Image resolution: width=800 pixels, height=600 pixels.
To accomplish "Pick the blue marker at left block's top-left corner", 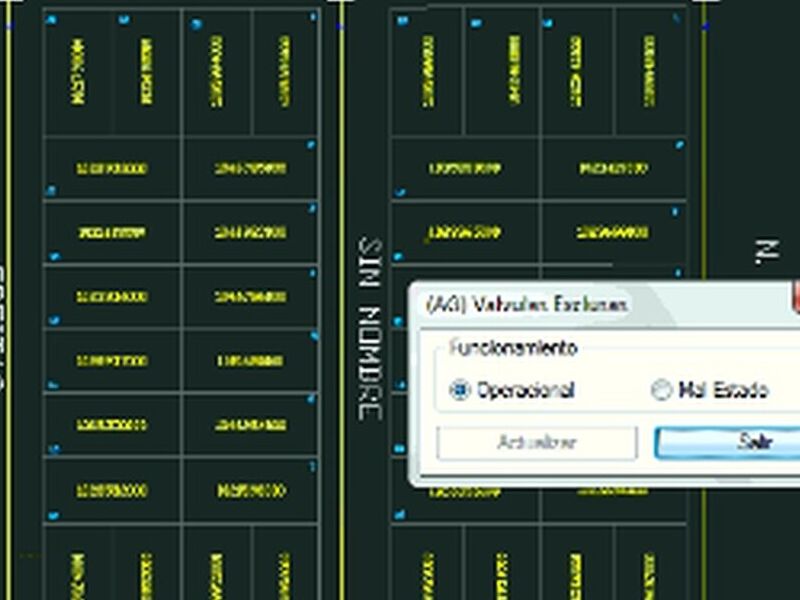I will coord(52,21).
